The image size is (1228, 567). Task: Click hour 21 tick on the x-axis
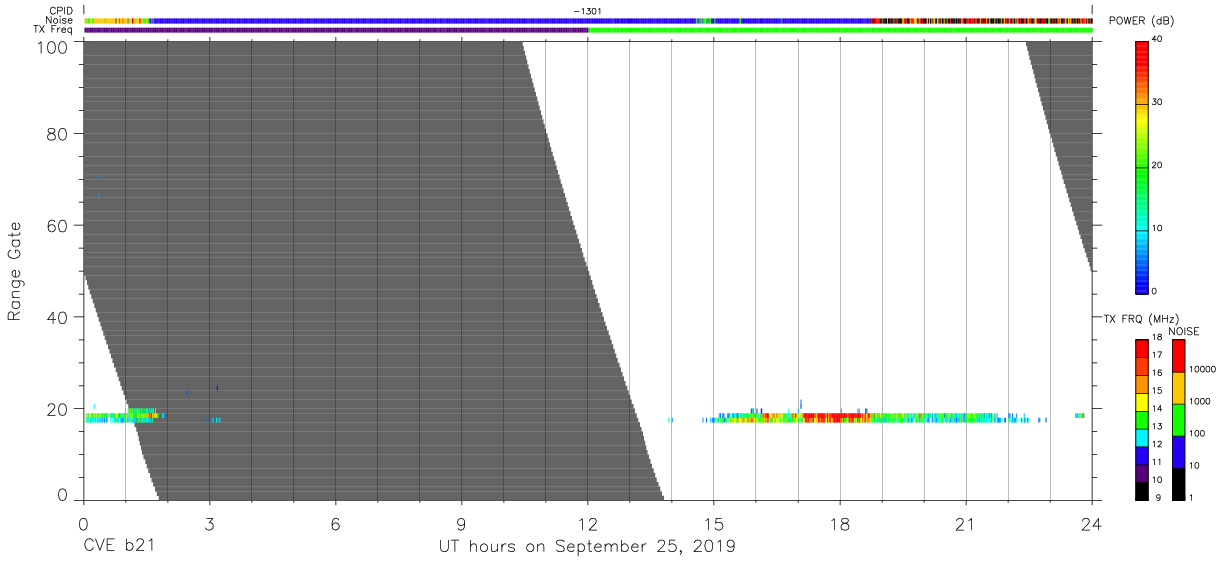[x=965, y=524]
